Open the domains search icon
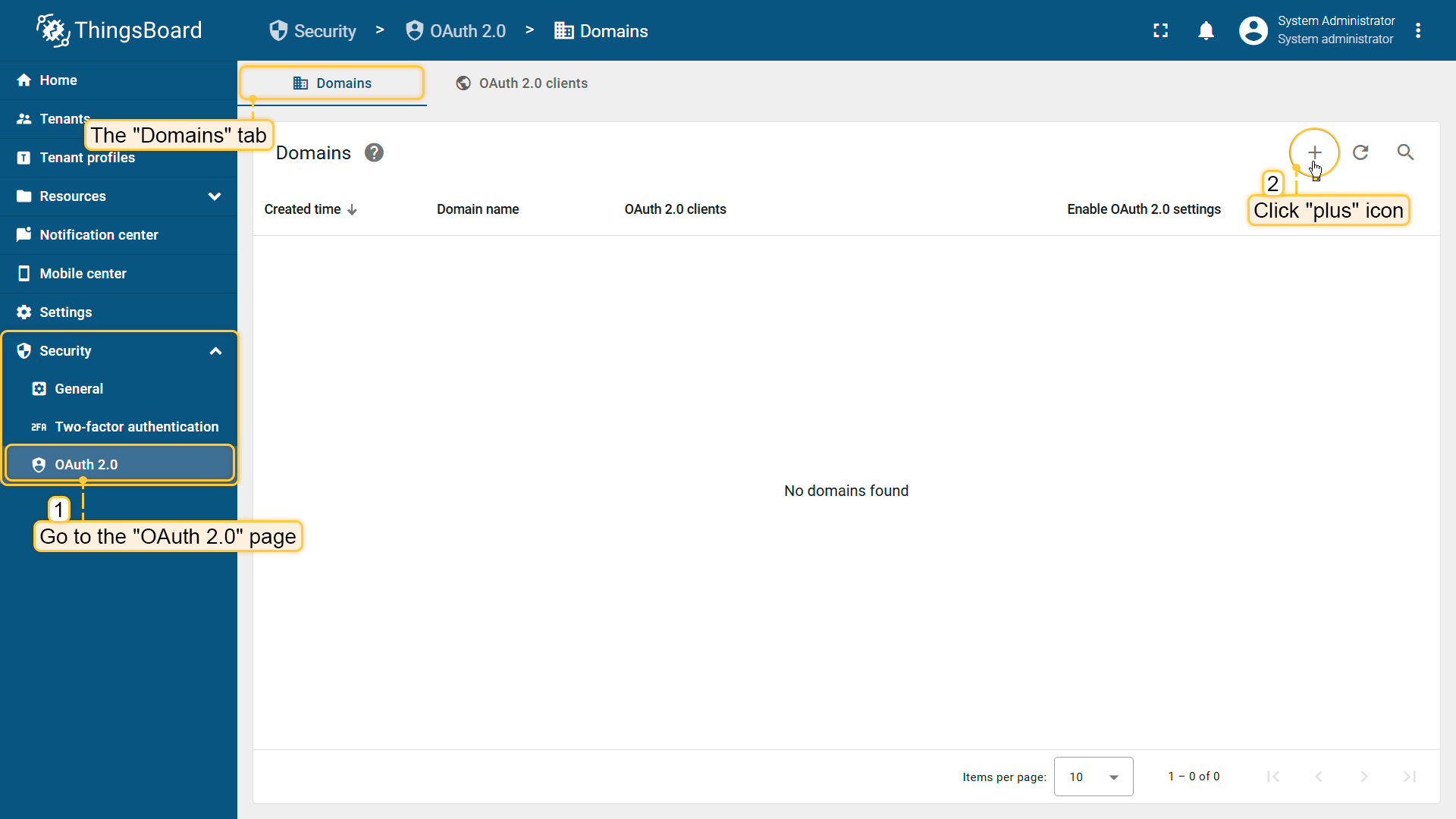The width and height of the screenshot is (1456, 819). (1405, 152)
